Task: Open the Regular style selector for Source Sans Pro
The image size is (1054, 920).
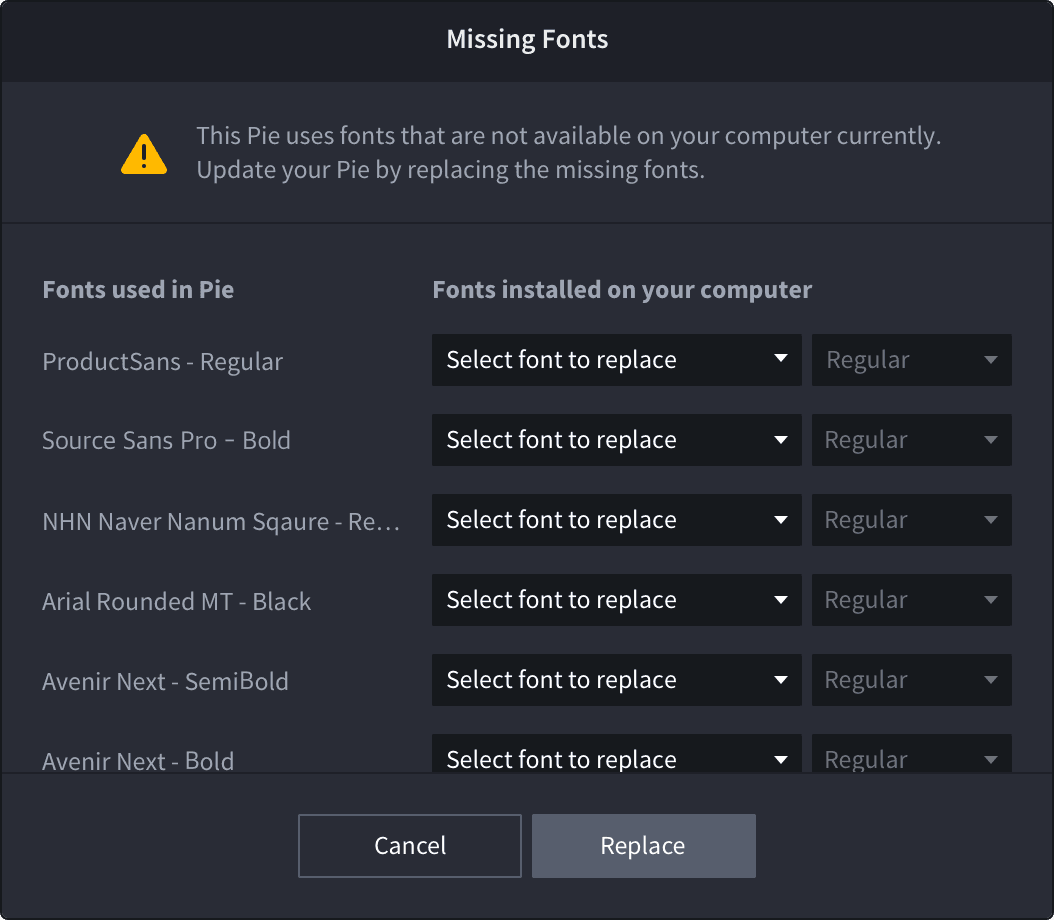Action: click(911, 440)
